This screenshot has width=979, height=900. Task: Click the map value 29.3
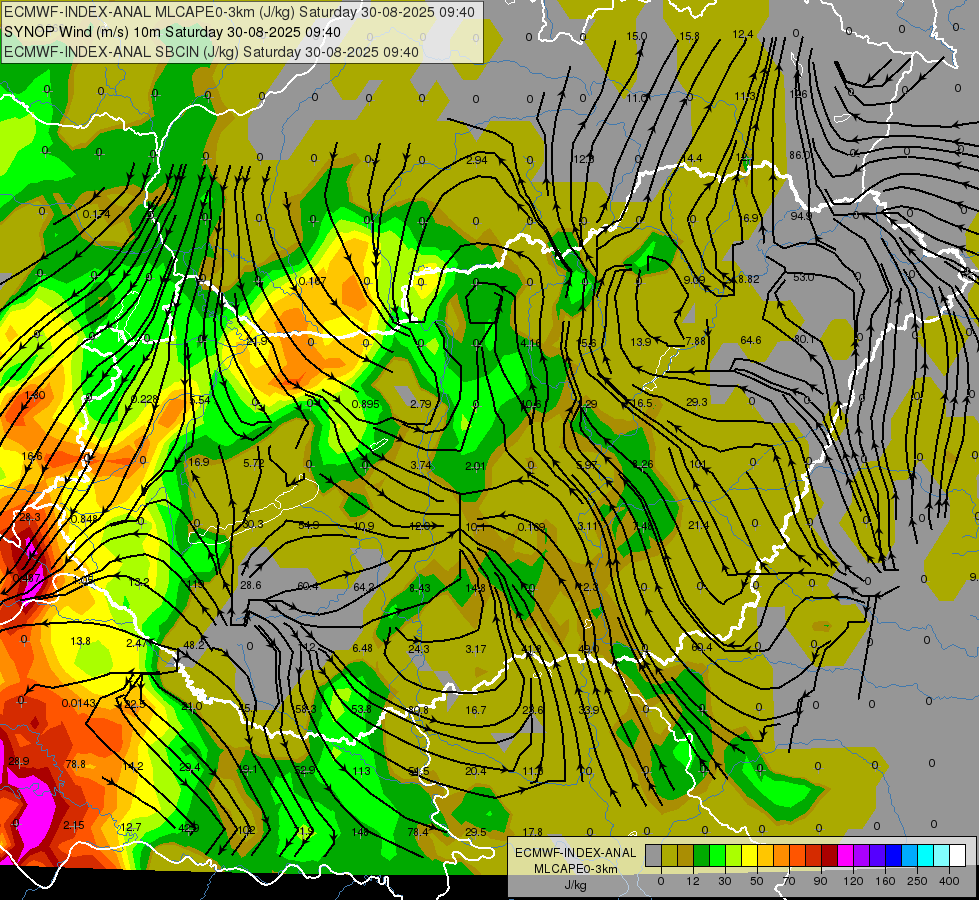697,402
